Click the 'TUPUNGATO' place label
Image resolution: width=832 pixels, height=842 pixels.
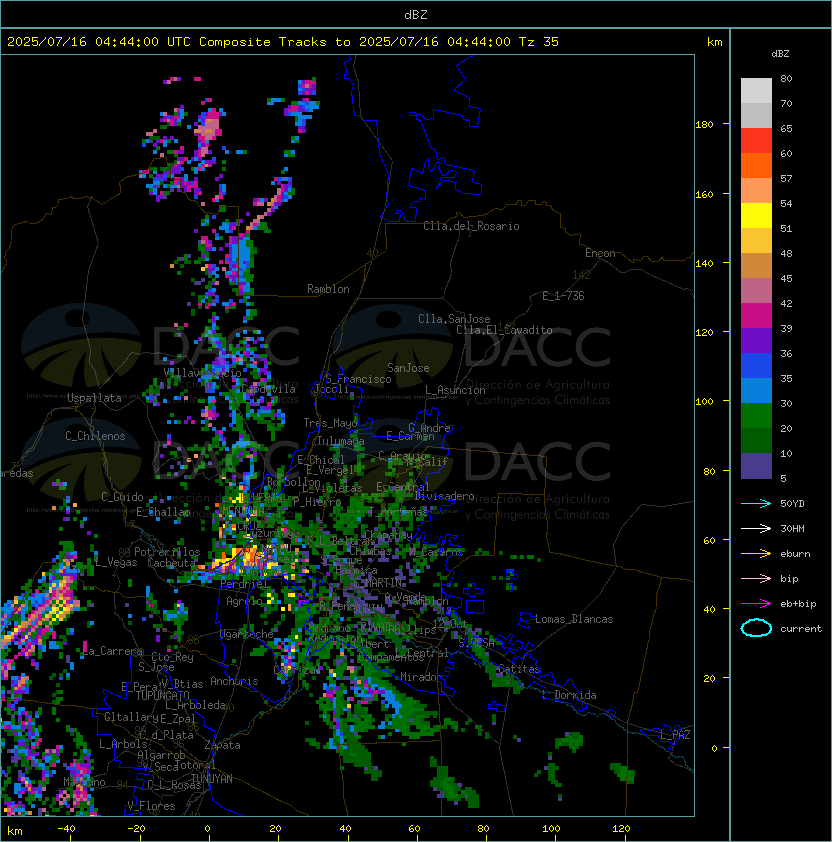click(162, 695)
